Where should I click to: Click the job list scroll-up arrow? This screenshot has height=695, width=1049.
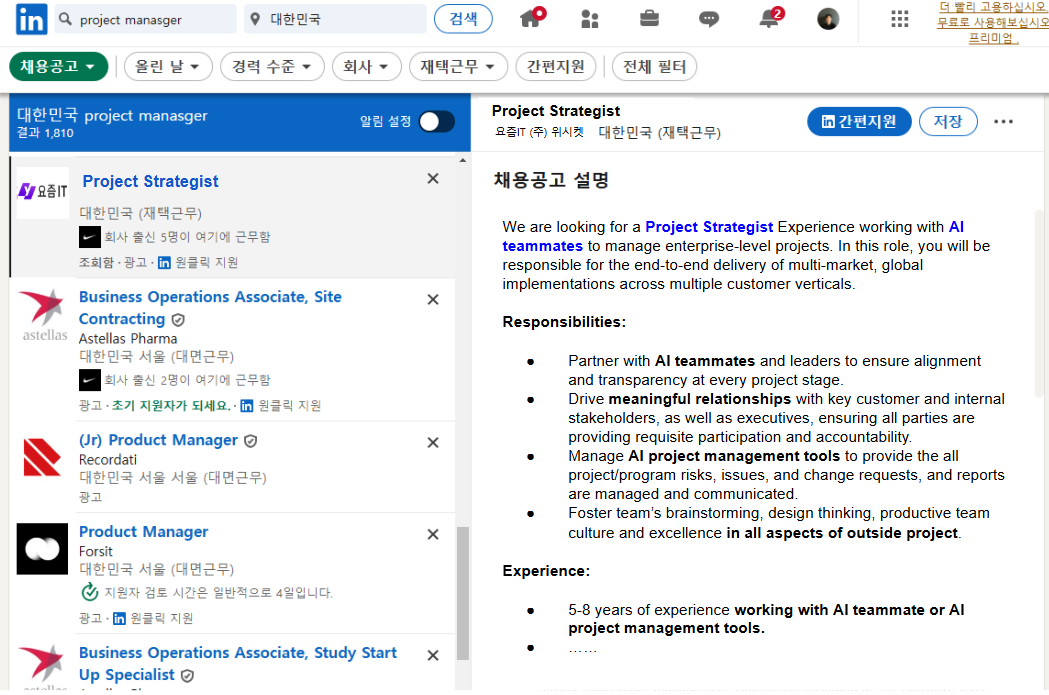click(x=462, y=161)
